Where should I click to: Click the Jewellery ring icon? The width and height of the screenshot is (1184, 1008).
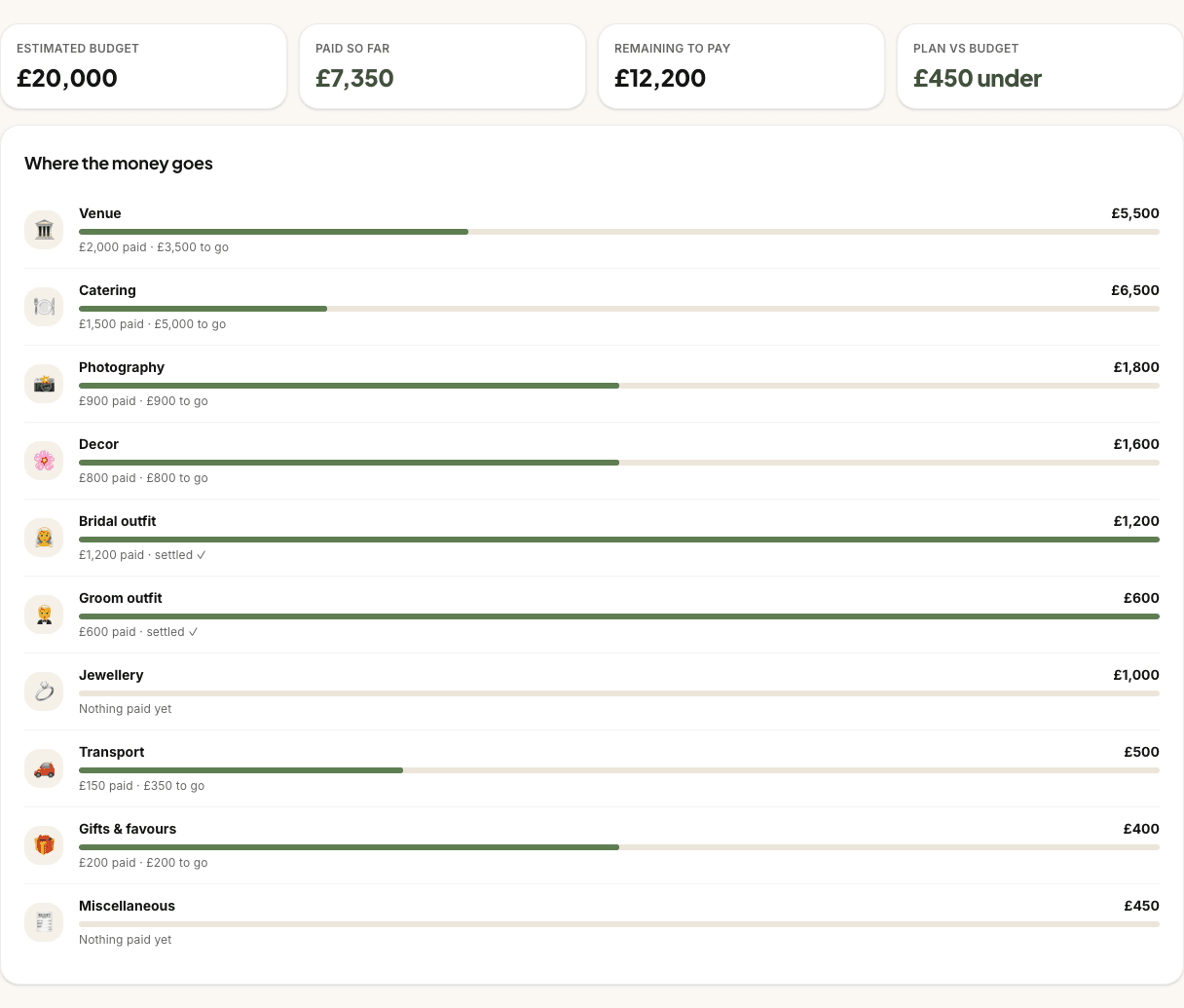(44, 691)
